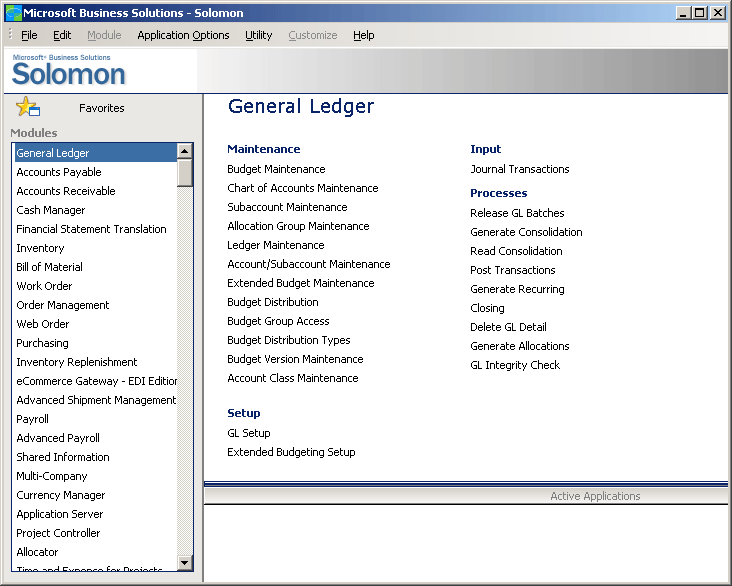Viewport: 732px width, 586px height.
Task: Open Budget Distribution screen
Action: pyautogui.click(x=273, y=302)
